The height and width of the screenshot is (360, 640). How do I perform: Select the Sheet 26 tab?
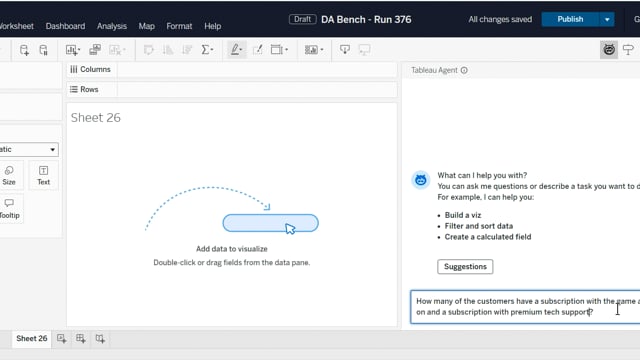[31, 338]
